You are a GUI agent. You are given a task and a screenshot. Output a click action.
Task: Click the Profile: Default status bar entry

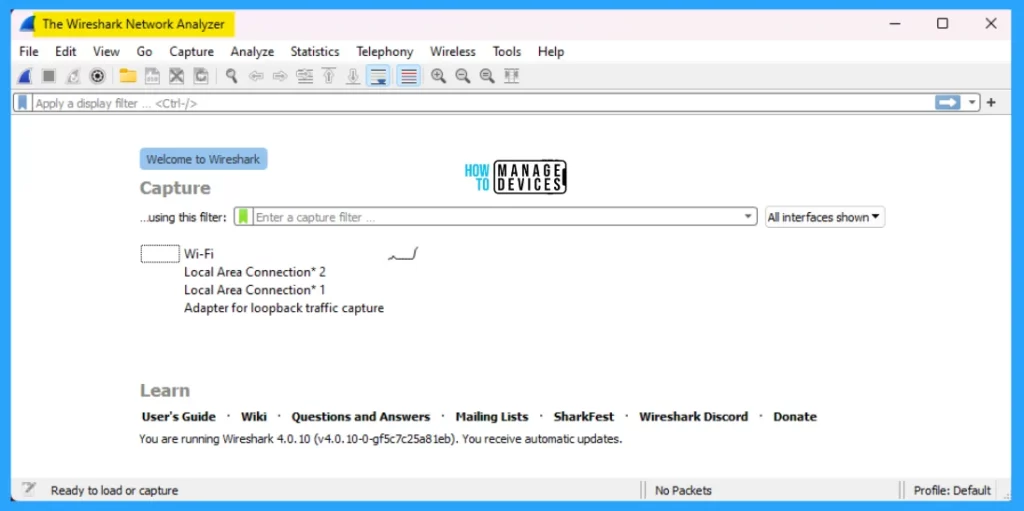coord(952,490)
